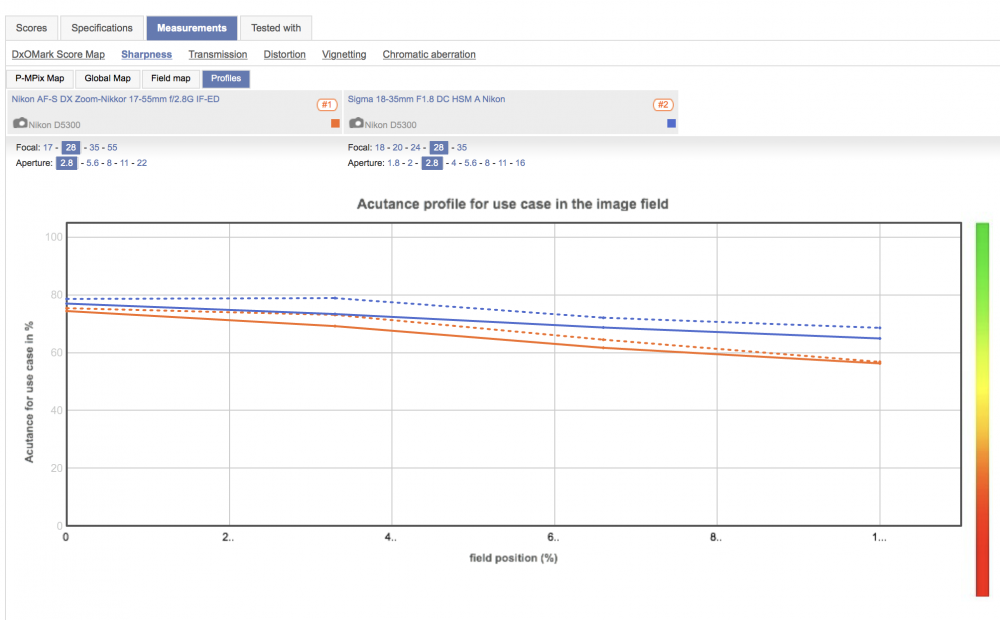Click the orange color swatch for the Nikon lens
Image resolution: width=1000 pixels, height=620 pixels.
(x=335, y=123)
